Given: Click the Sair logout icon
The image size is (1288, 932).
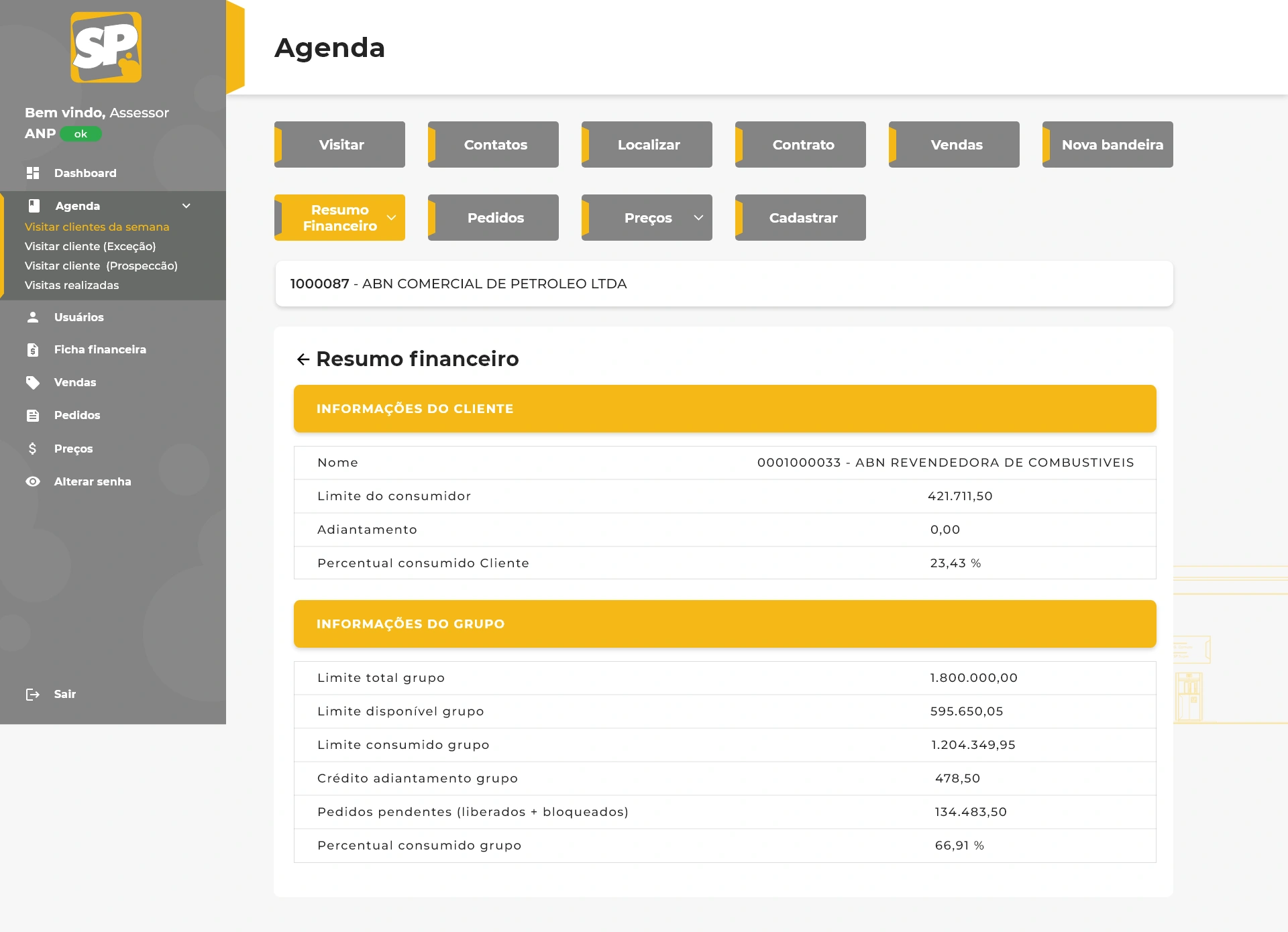Looking at the screenshot, I should point(33,694).
